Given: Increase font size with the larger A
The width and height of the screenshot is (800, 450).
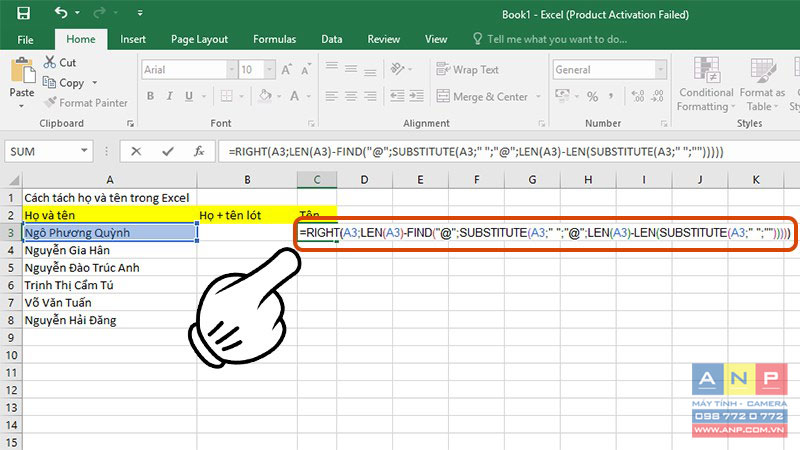Looking at the screenshot, I should click(x=287, y=69).
